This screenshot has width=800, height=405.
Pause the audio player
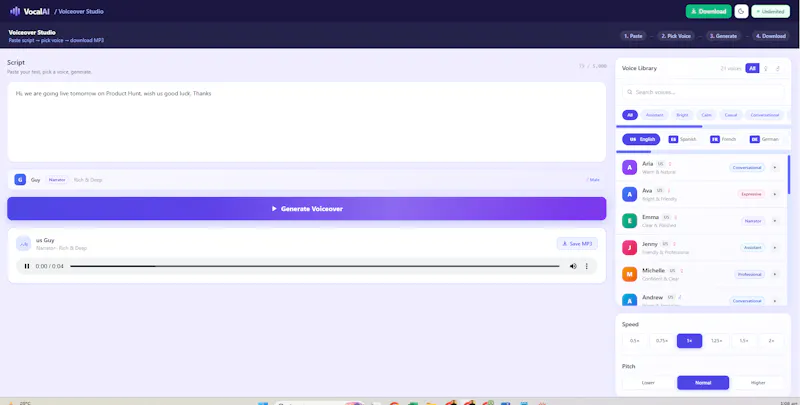pyautogui.click(x=27, y=266)
